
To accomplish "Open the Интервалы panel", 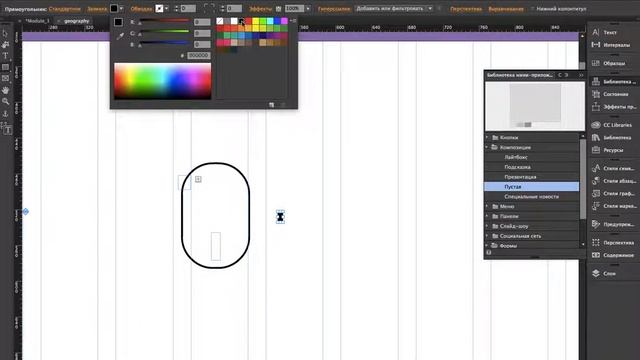I will pyautogui.click(x=611, y=45).
